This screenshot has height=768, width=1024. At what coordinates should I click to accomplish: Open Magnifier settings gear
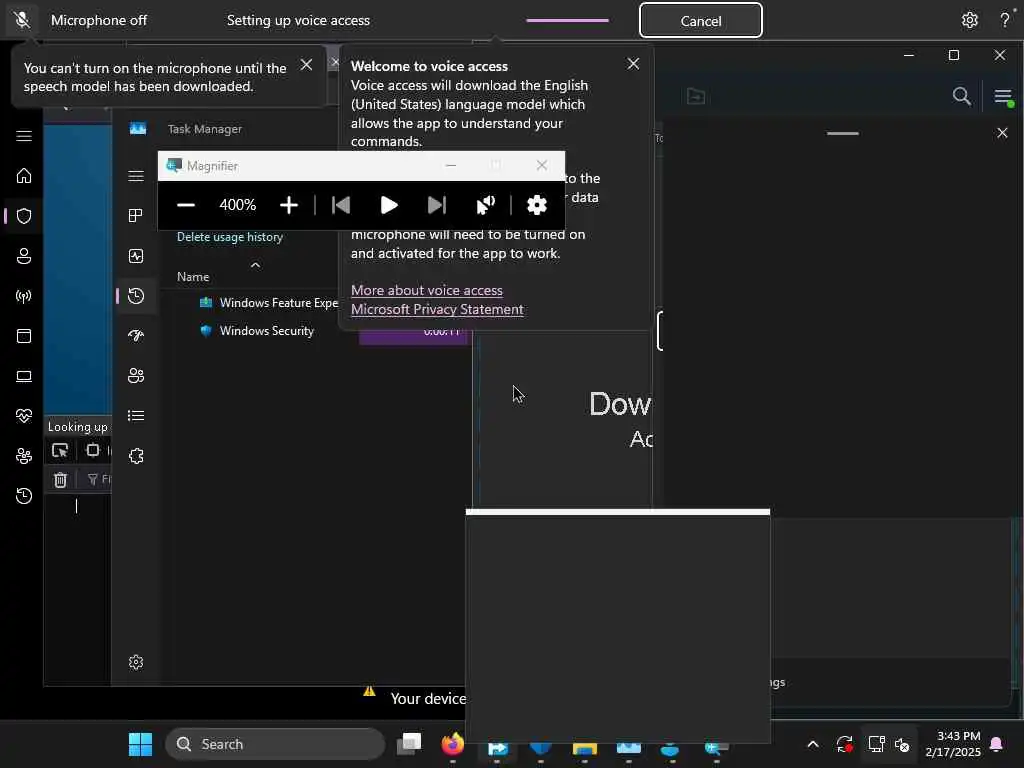tap(537, 205)
